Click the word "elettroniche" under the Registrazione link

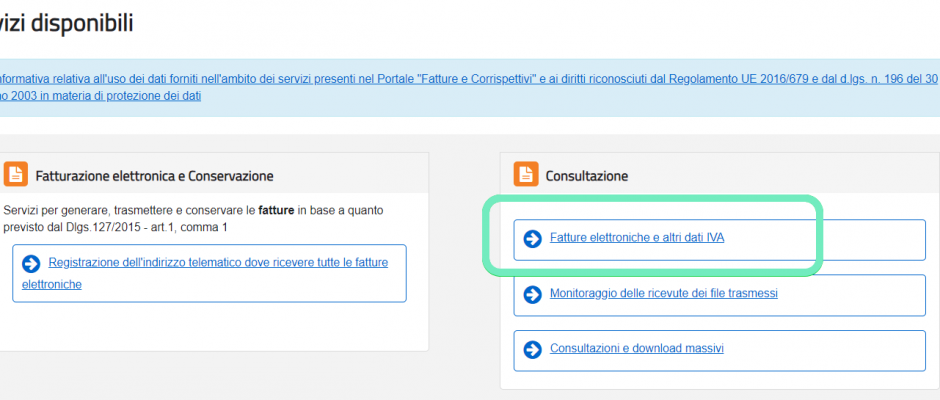tap(52, 284)
